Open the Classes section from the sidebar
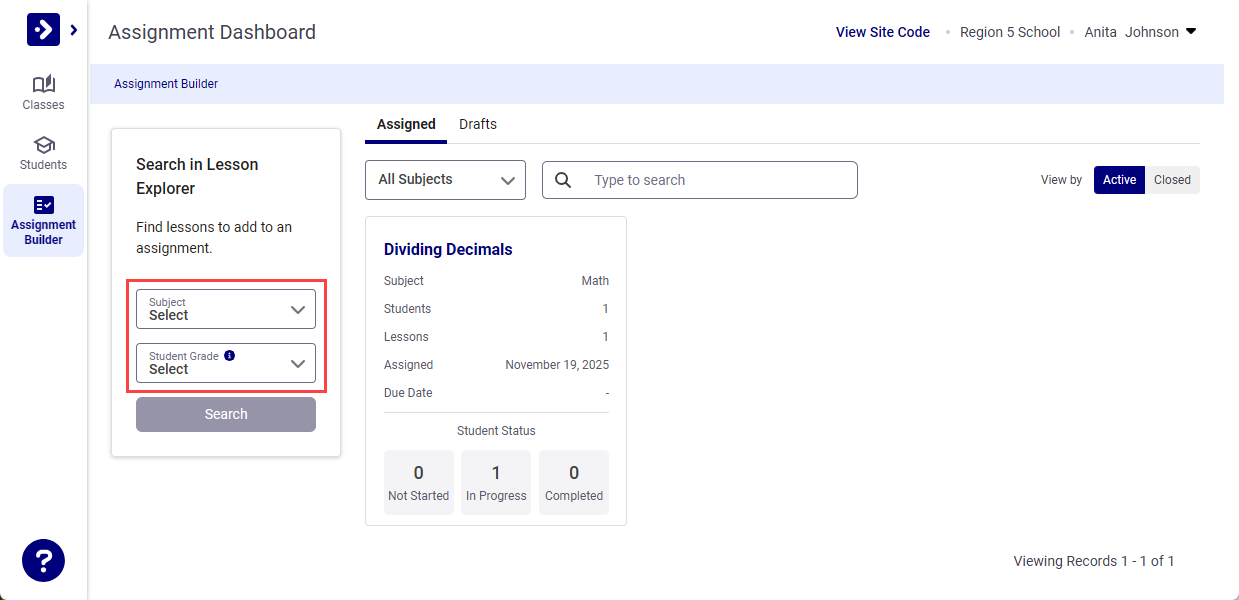This screenshot has height=600, width=1239. click(43, 92)
